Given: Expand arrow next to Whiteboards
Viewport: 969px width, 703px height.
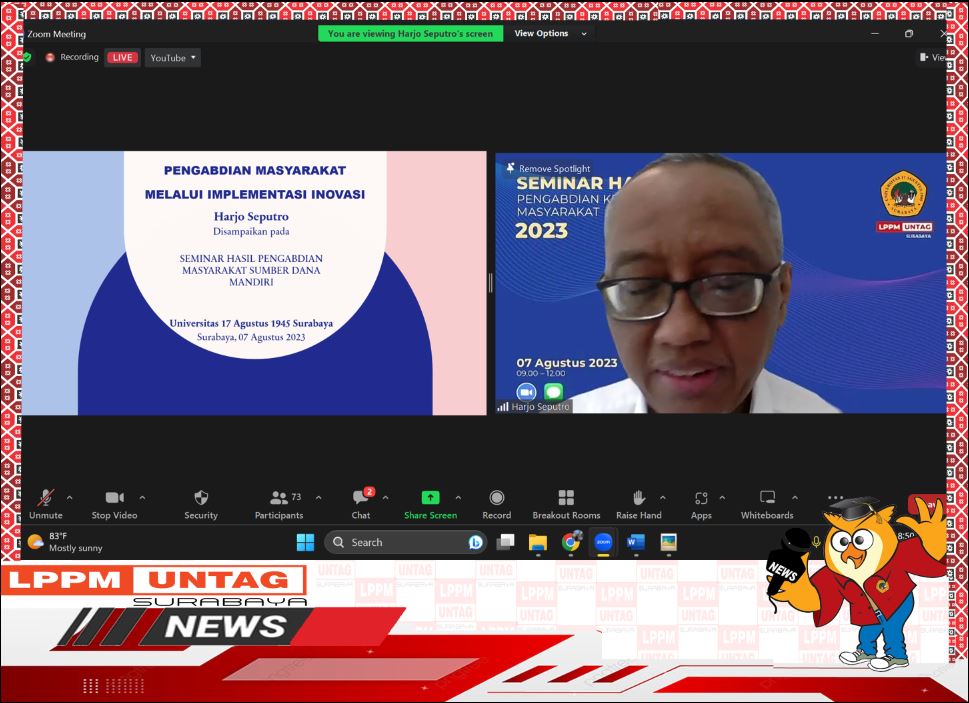Looking at the screenshot, I should (x=795, y=497).
